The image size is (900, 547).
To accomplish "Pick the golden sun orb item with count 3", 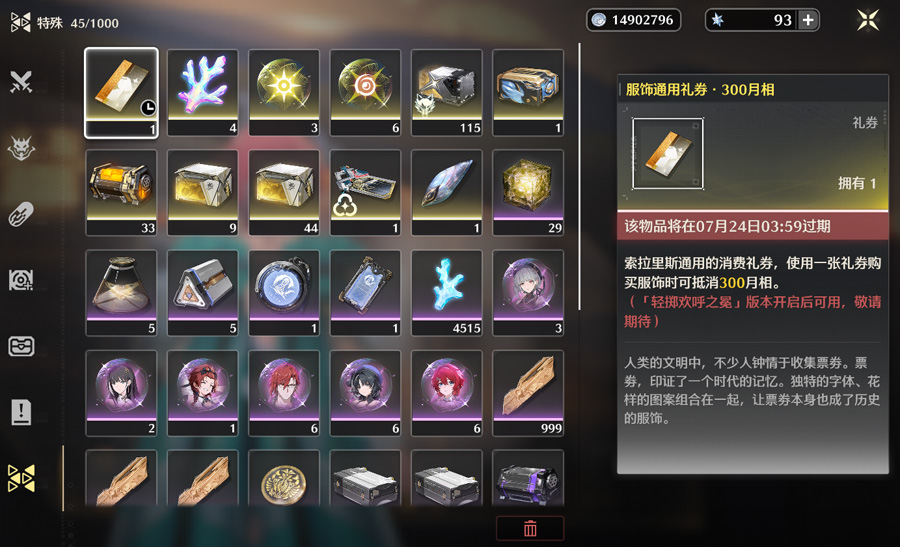I will [284, 92].
